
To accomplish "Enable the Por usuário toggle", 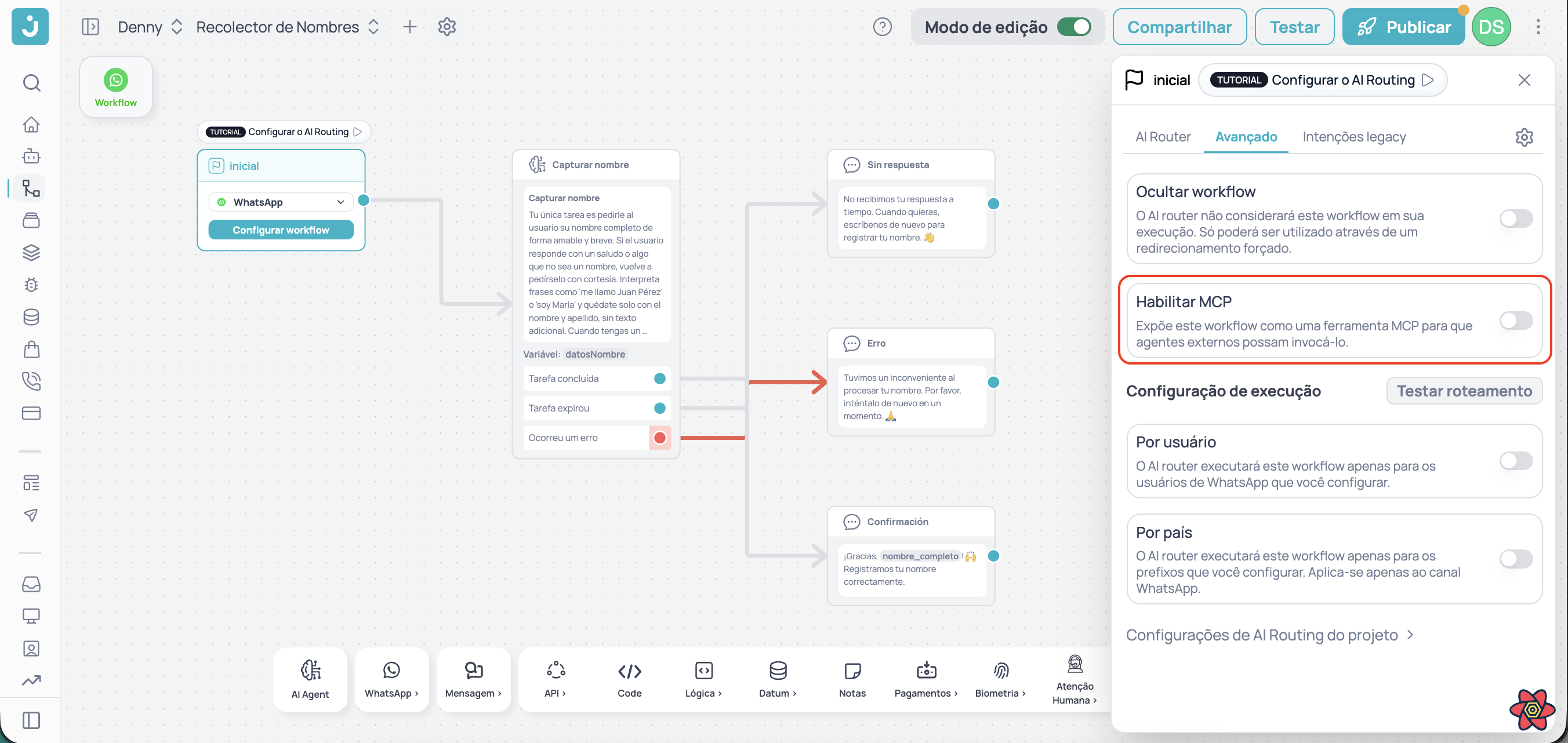I will tap(1516, 461).
